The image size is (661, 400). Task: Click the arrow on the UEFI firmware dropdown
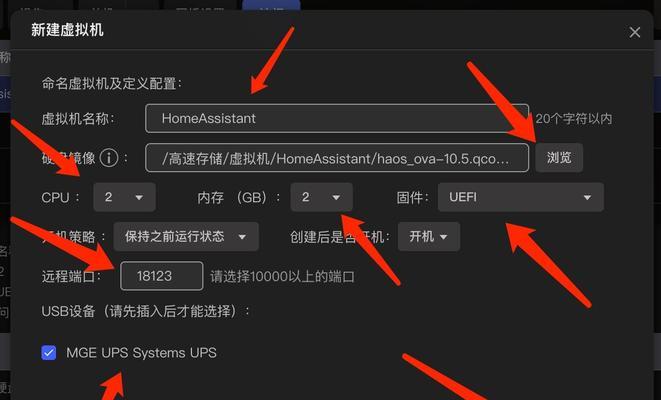coord(587,197)
